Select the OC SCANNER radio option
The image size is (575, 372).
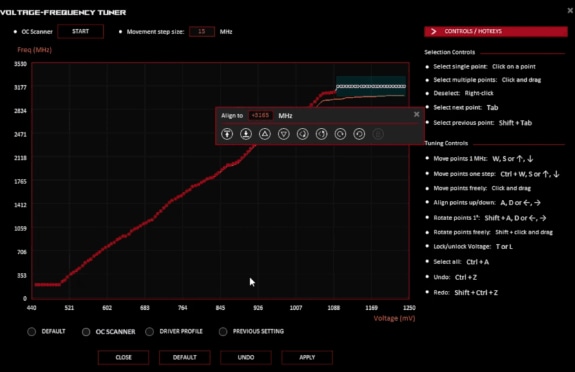86,332
